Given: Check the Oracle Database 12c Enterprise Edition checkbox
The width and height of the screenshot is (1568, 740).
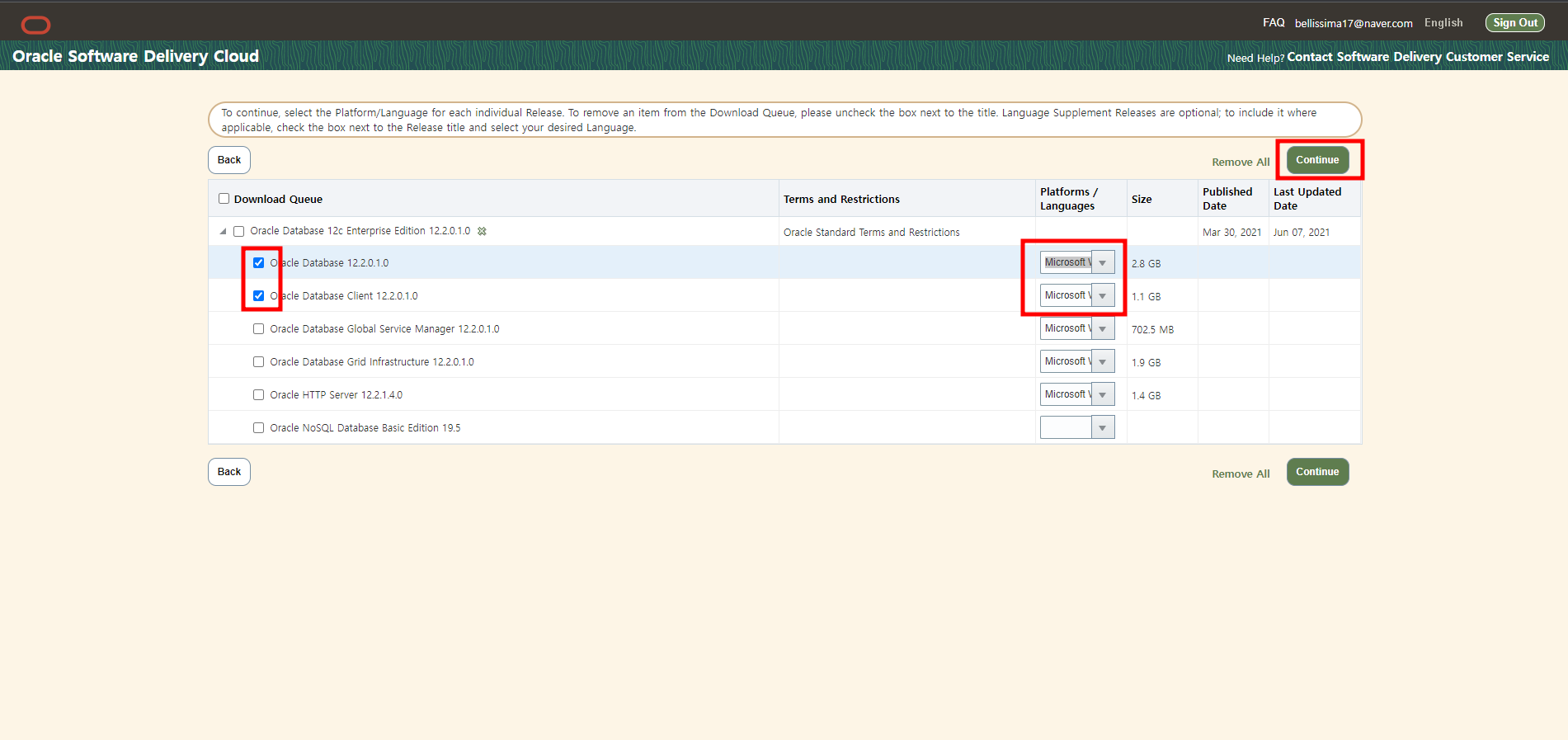Looking at the screenshot, I should point(239,231).
